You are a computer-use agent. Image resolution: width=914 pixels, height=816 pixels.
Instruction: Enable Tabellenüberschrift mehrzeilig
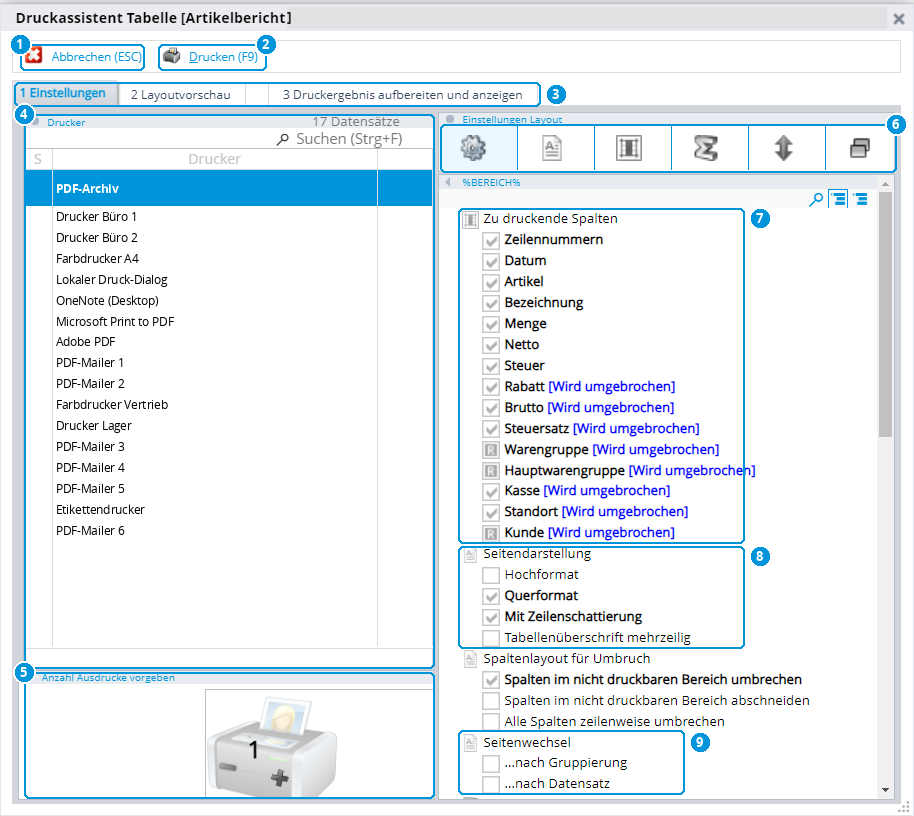(491, 638)
